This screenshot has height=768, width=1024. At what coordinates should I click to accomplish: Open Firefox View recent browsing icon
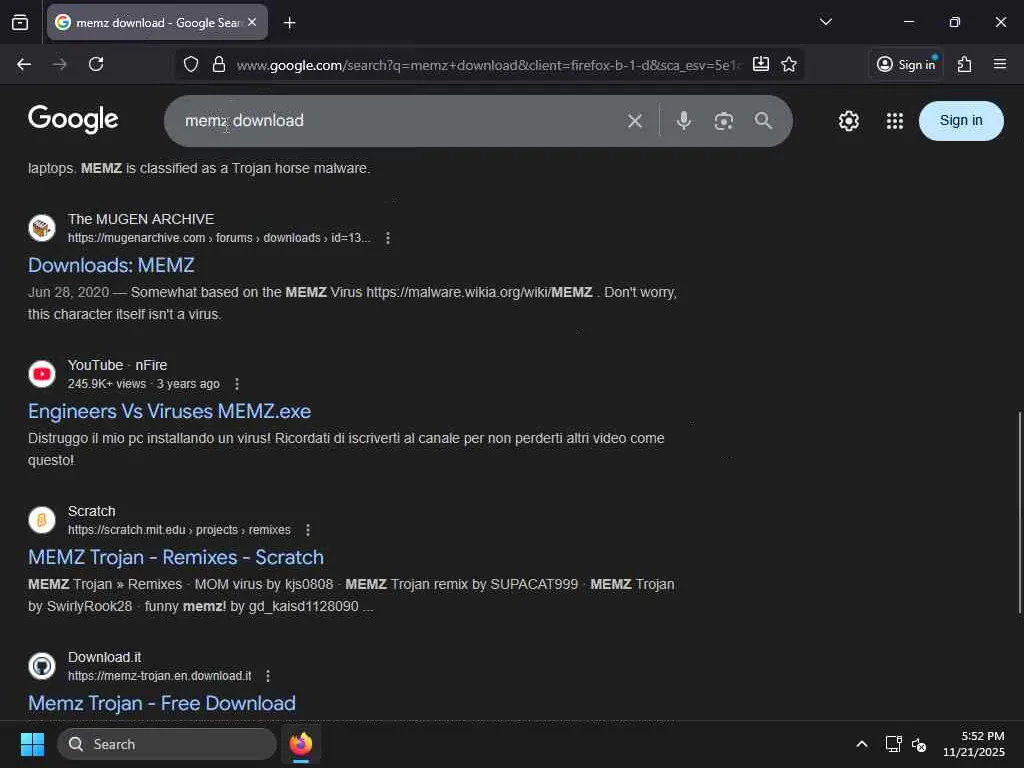(20, 23)
